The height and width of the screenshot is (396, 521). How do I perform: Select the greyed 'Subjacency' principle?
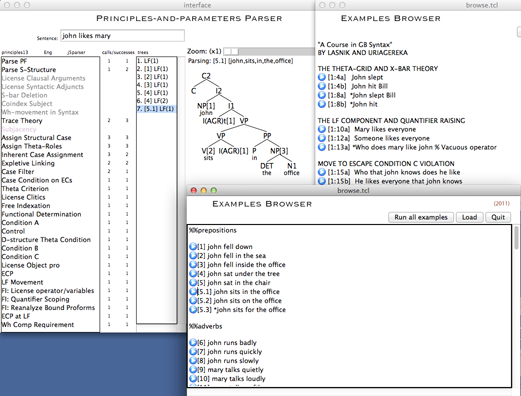[19, 129]
